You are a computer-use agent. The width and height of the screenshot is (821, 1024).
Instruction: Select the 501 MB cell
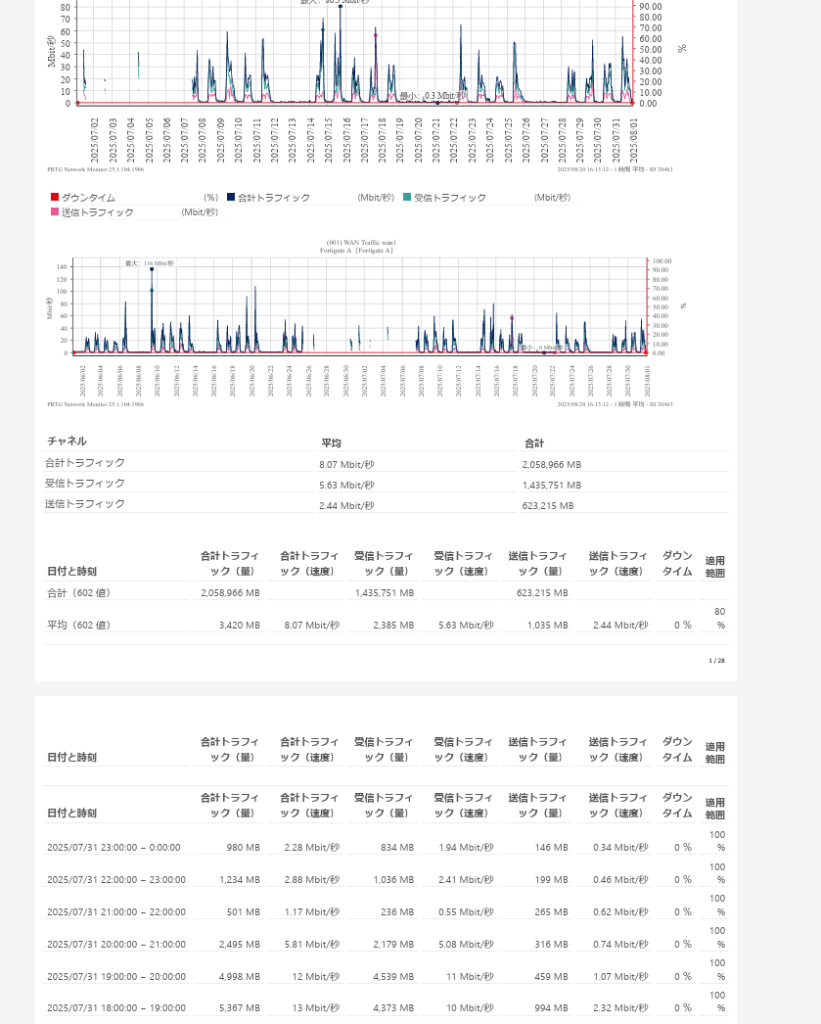[243, 912]
